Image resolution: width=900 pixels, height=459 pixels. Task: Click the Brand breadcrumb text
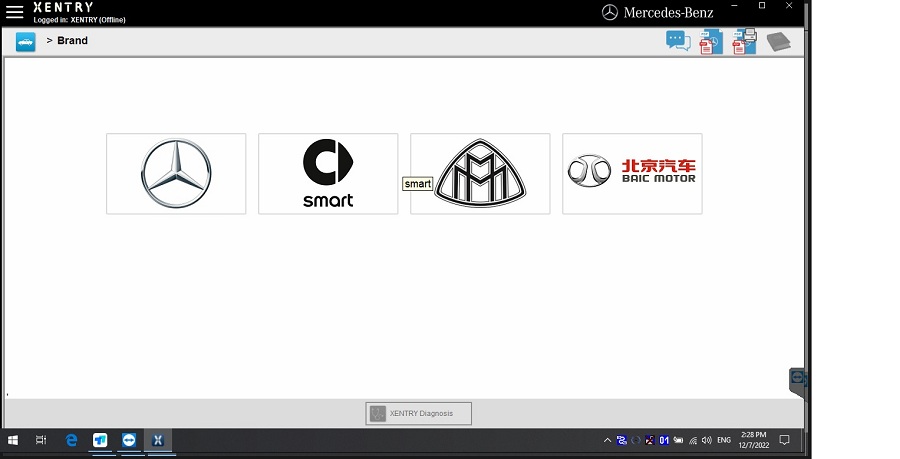pyautogui.click(x=72, y=41)
